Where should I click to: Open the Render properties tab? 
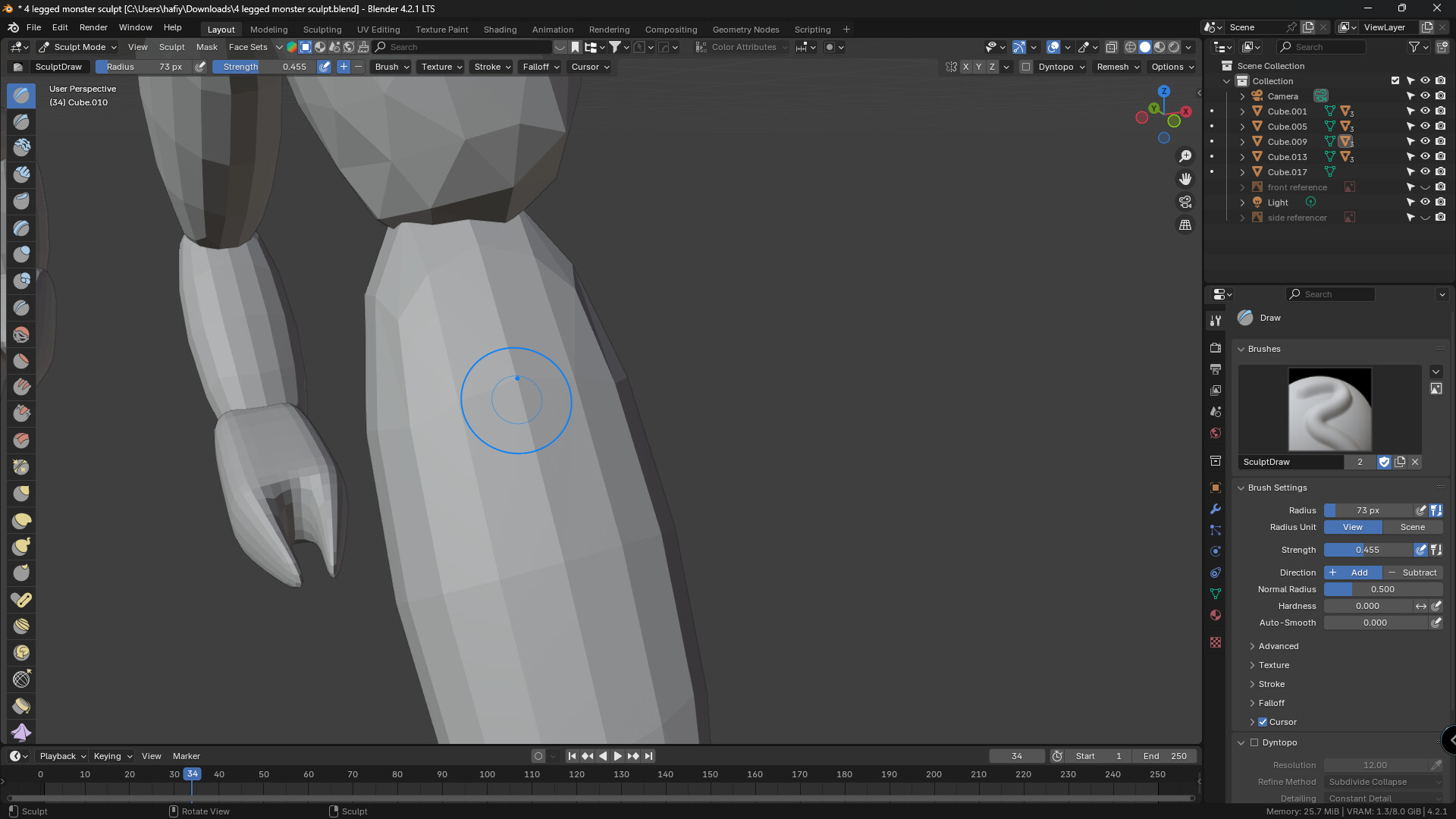point(1216,347)
